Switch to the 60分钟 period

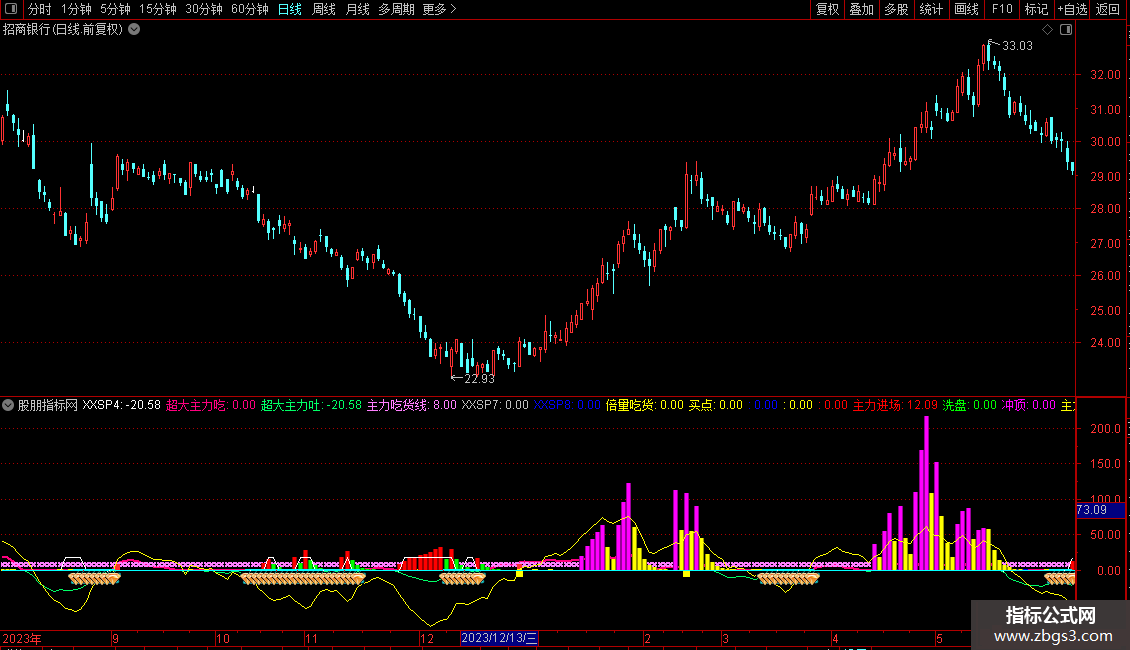point(249,10)
